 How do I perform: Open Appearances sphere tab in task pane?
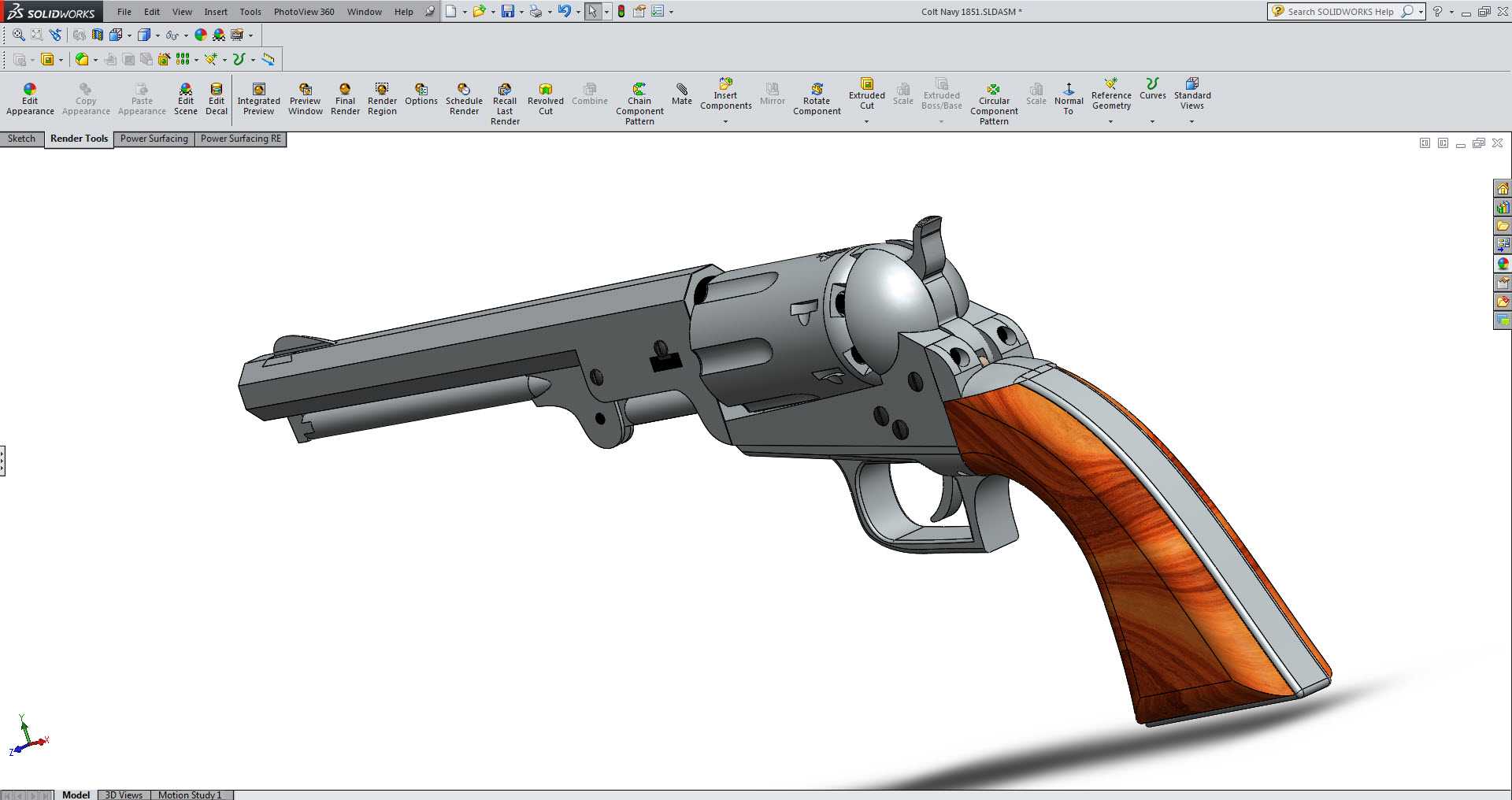(x=1503, y=264)
